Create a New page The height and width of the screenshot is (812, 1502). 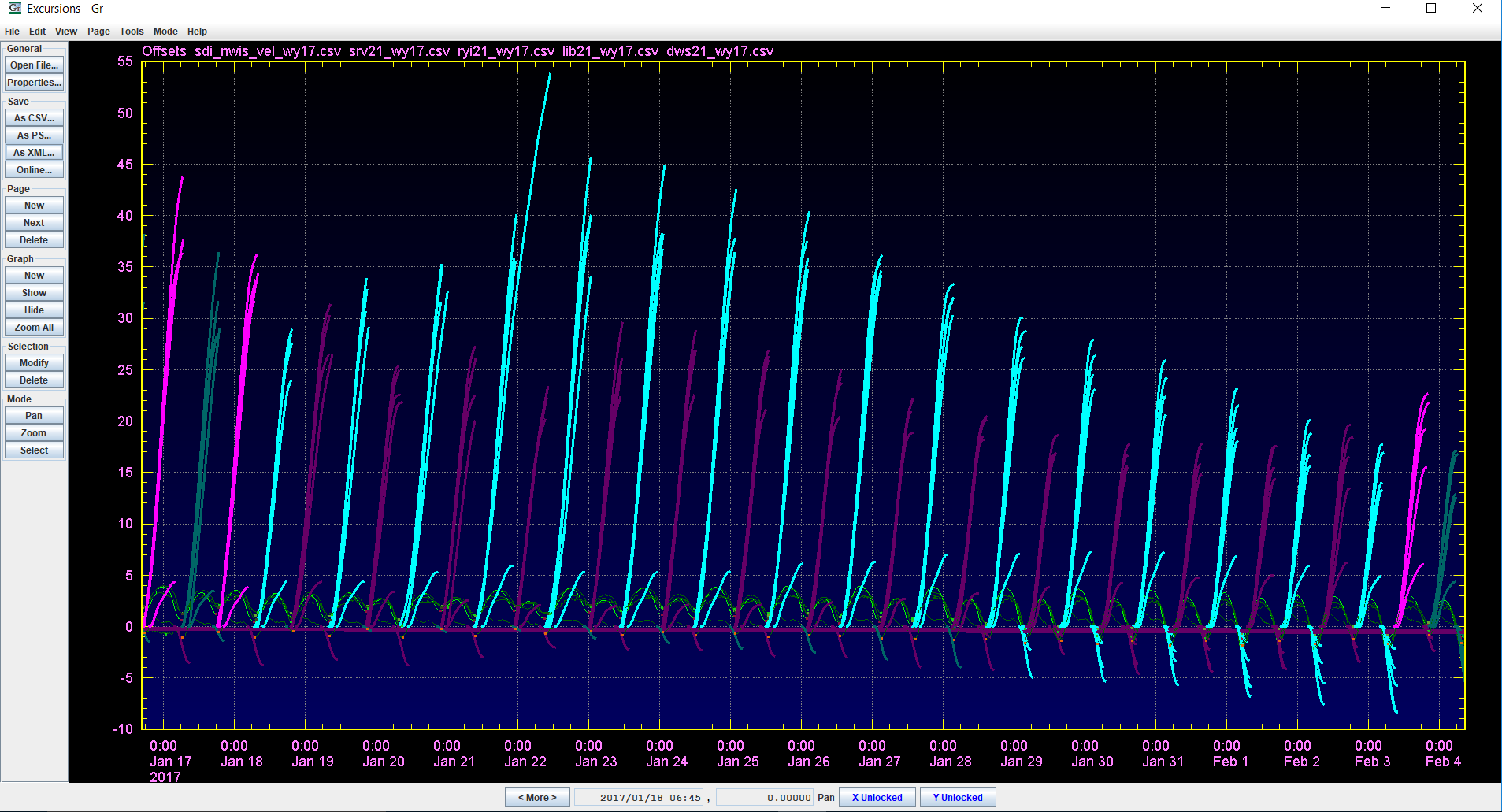tap(34, 206)
